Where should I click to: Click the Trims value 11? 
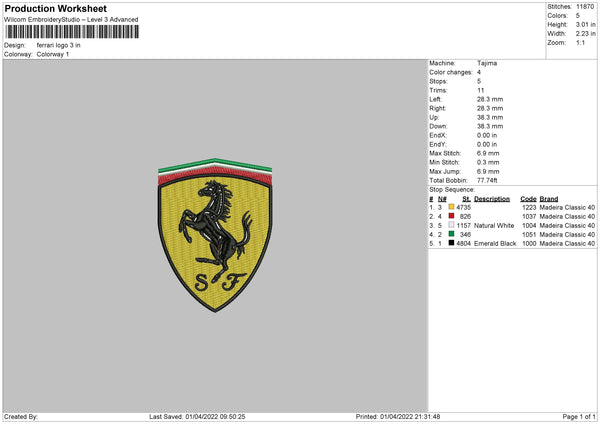pos(481,90)
